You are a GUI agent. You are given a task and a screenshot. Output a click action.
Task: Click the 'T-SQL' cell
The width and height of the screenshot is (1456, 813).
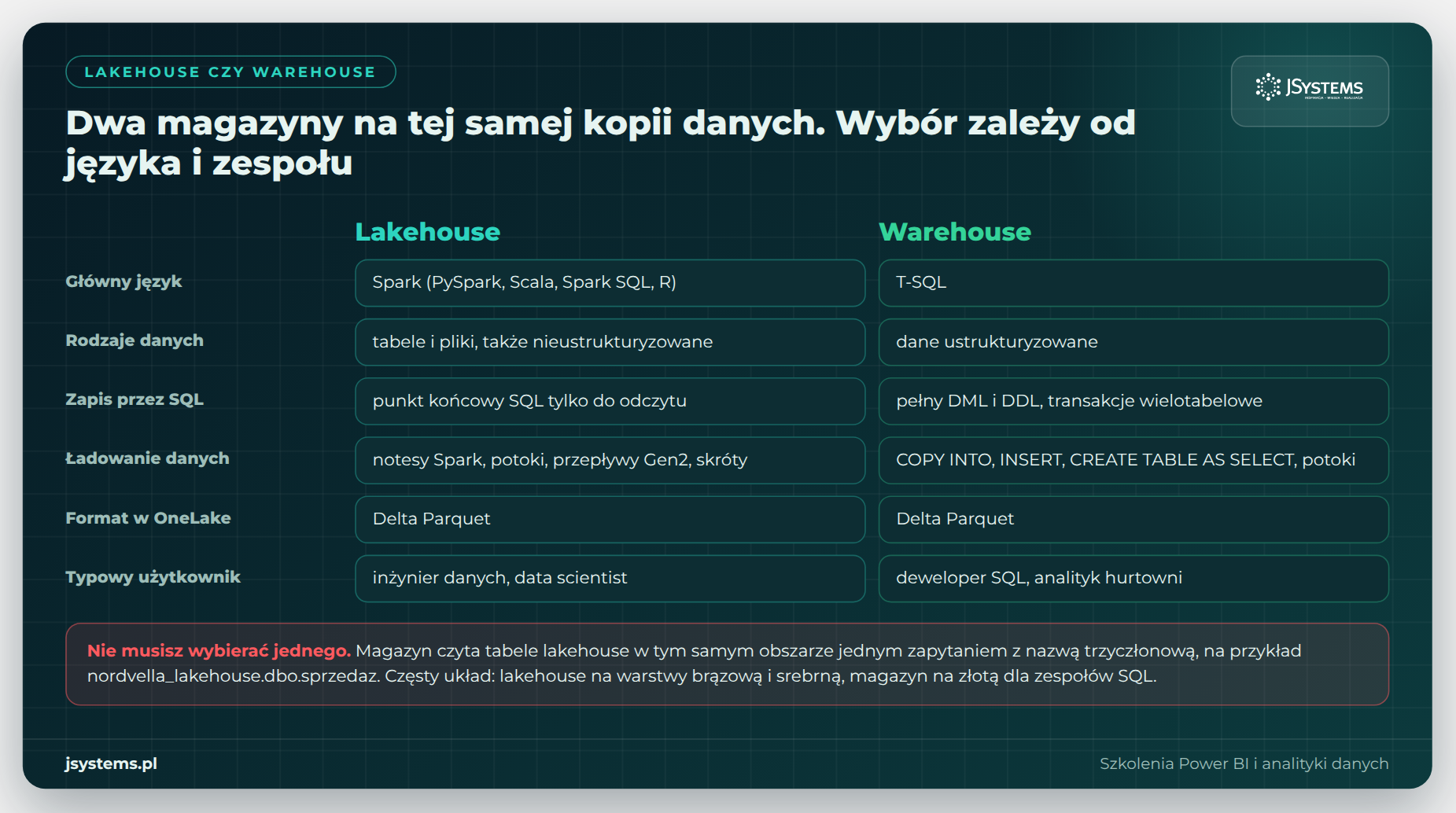[x=1133, y=283]
